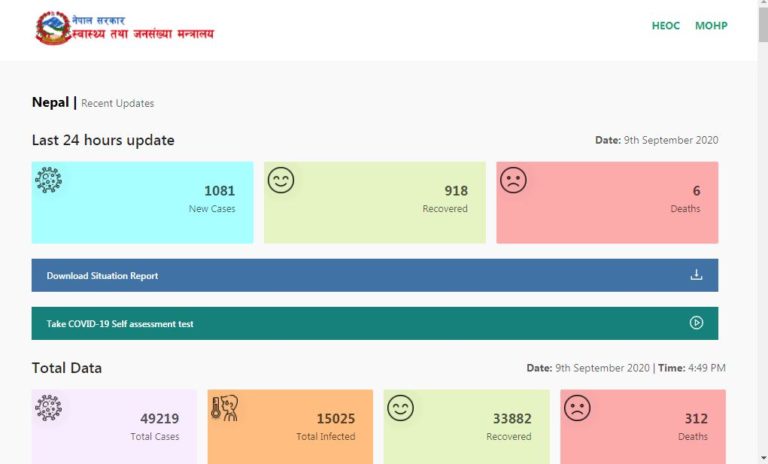Select the 312 Deaths value
768x464 pixels.
tap(696, 418)
